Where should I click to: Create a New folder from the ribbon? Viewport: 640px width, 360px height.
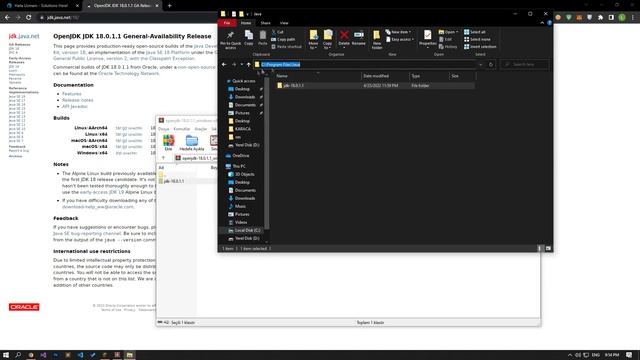coord(377,40)
